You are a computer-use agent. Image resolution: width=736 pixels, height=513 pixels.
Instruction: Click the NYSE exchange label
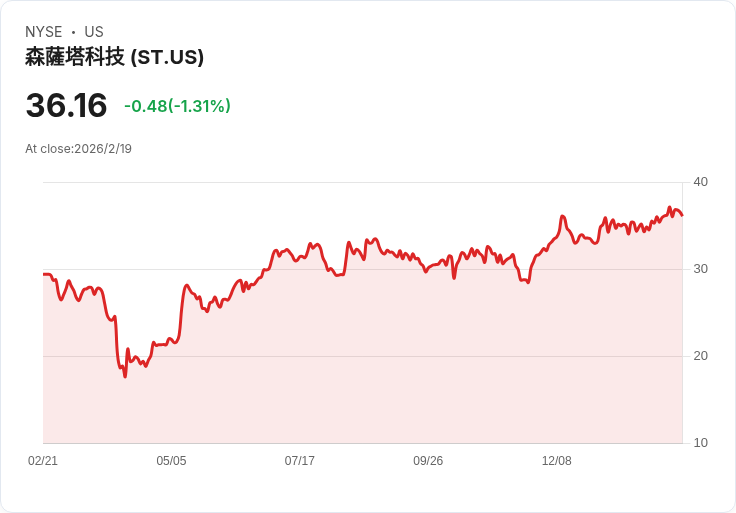[44, 32]
